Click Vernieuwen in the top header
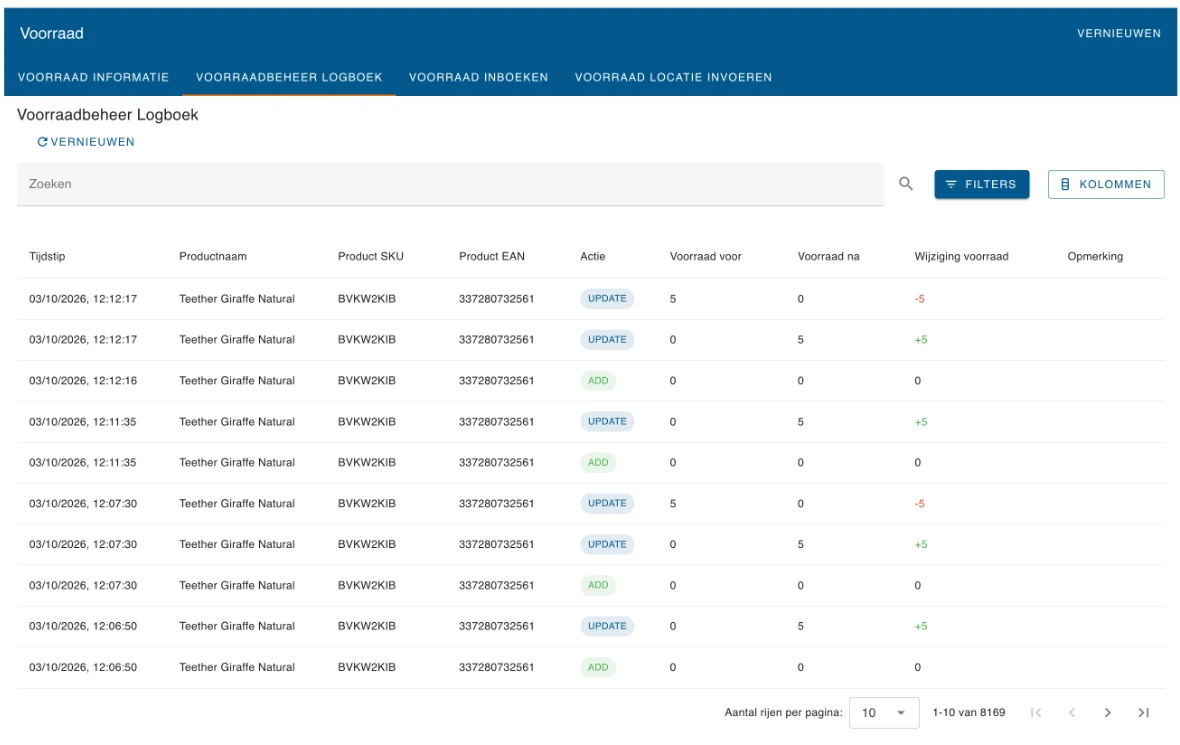 (x=1118, y=33)
